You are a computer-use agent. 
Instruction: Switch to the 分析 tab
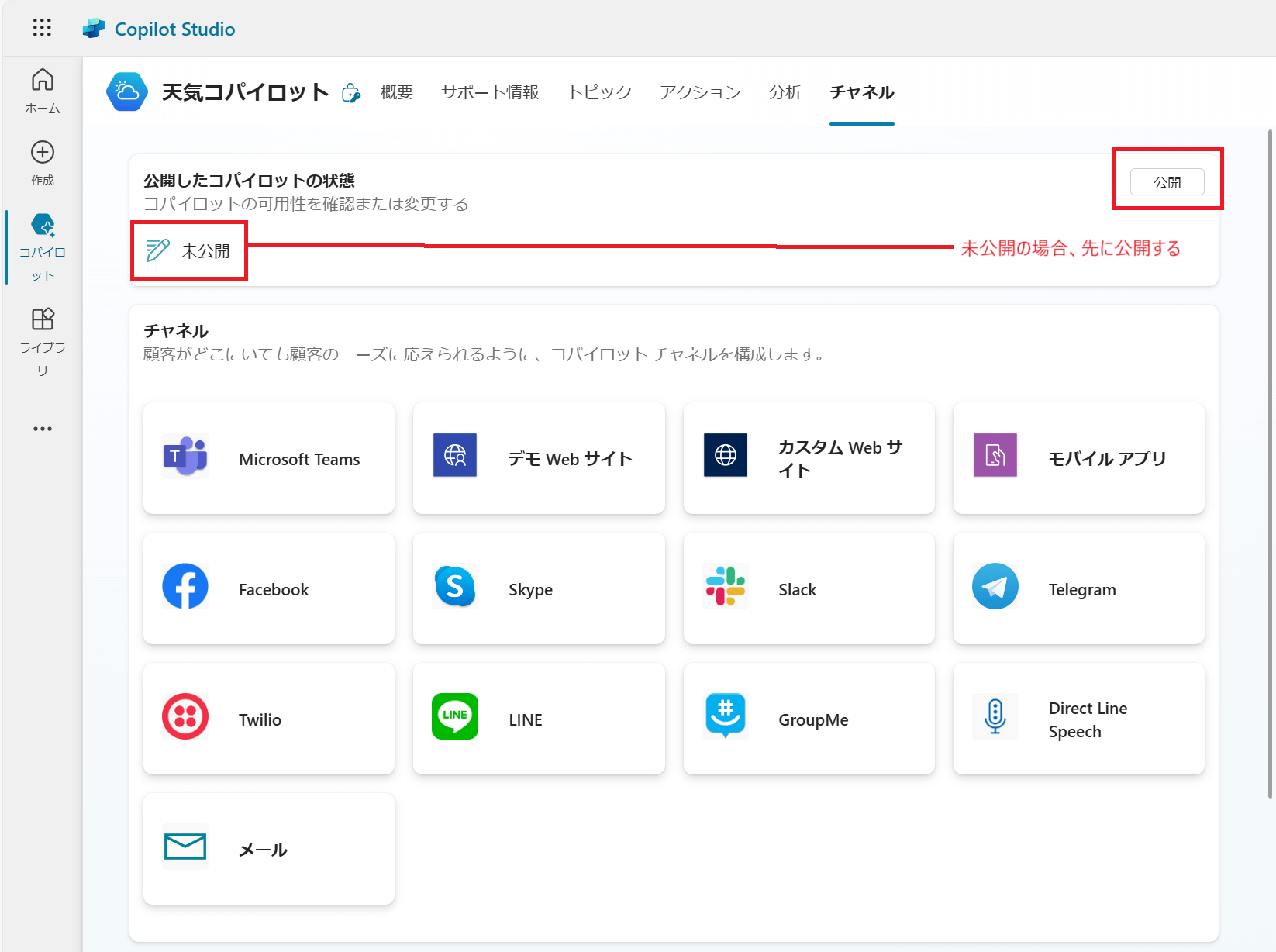[785, 92]
